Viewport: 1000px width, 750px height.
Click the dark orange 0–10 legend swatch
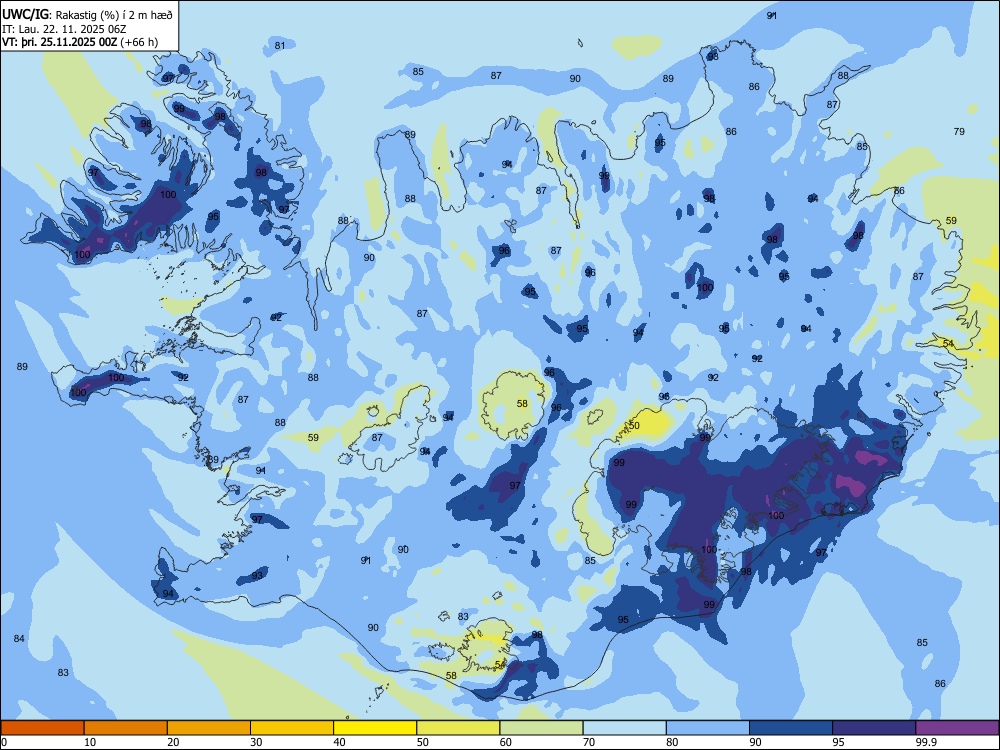point(42,728)
